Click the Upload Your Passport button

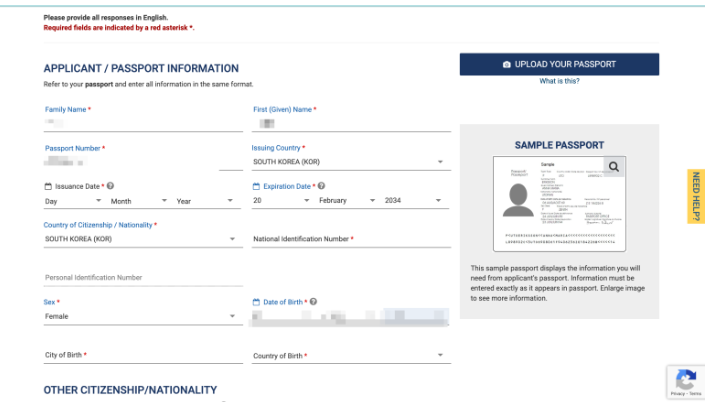(x=559, y=65)
